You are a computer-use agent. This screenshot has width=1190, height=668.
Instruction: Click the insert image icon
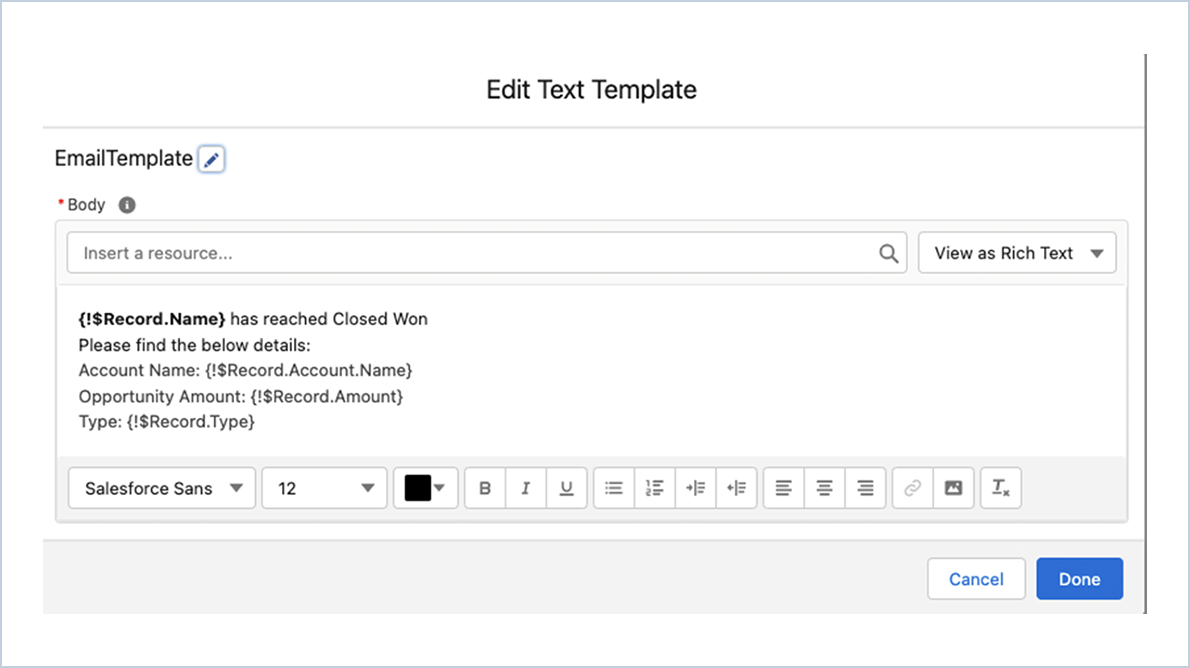(952, 488)
